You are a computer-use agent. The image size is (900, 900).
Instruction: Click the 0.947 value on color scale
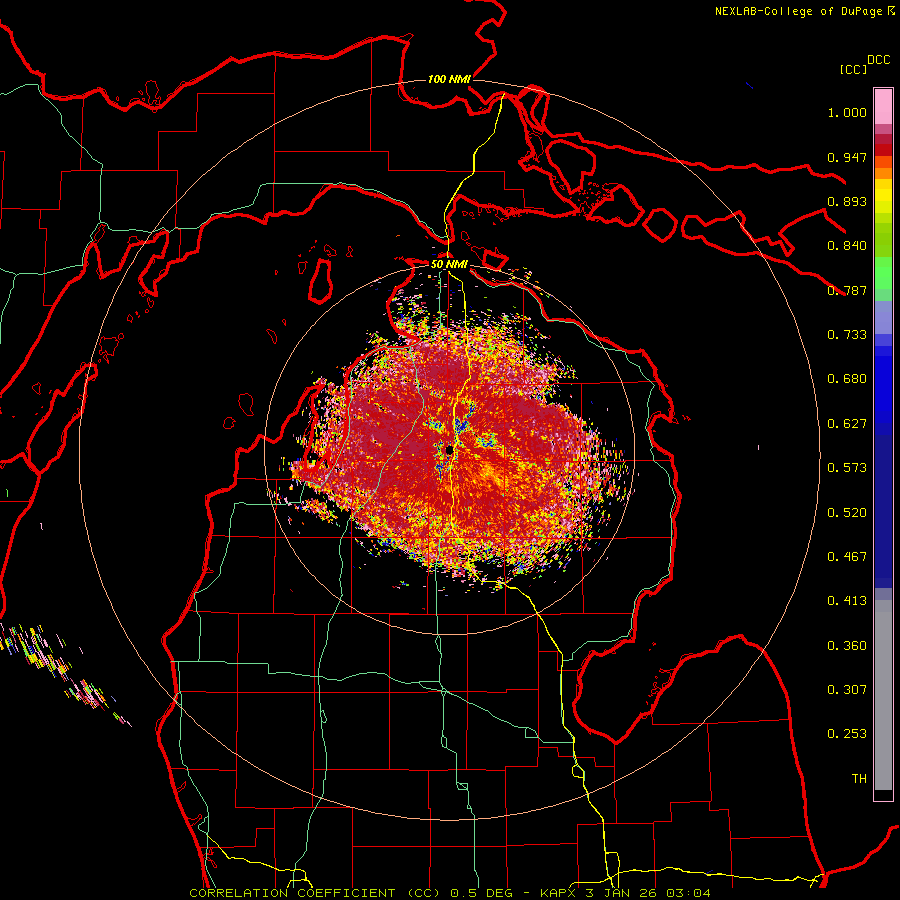tap(847, 157)
